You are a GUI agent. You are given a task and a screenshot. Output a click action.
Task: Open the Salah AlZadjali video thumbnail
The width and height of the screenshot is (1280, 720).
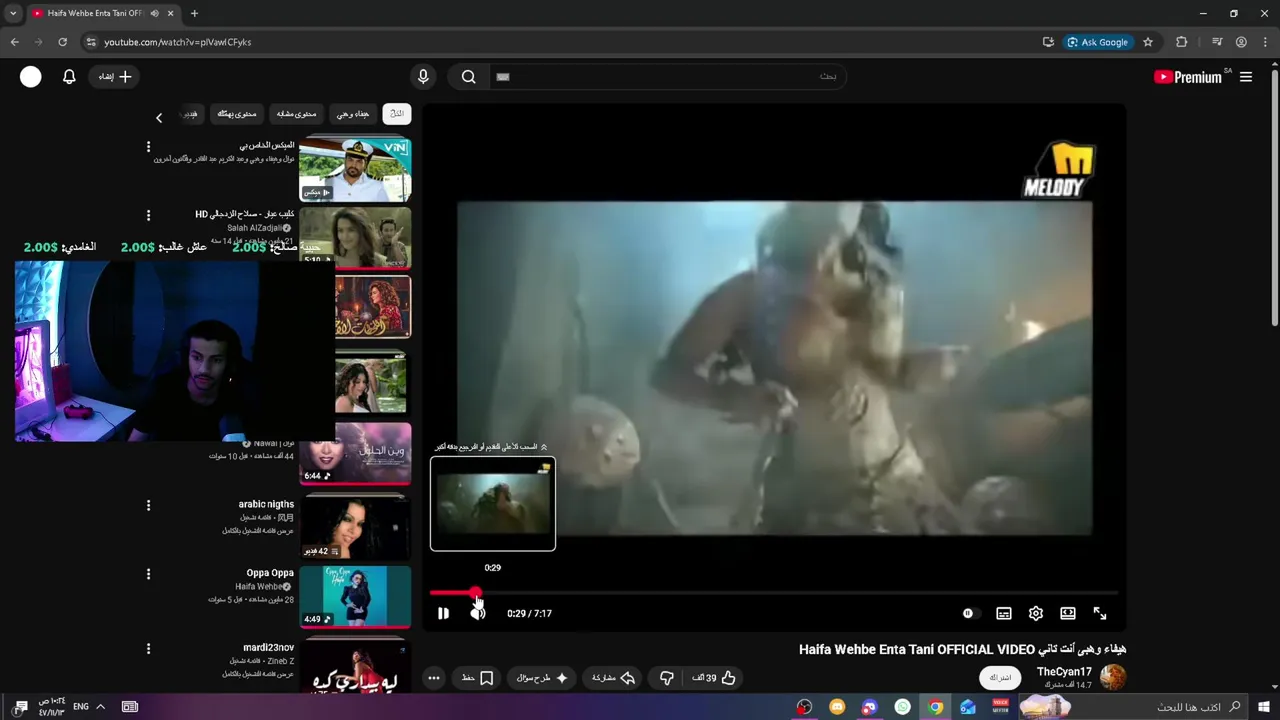pyautogui.click(x=355, y=237)
